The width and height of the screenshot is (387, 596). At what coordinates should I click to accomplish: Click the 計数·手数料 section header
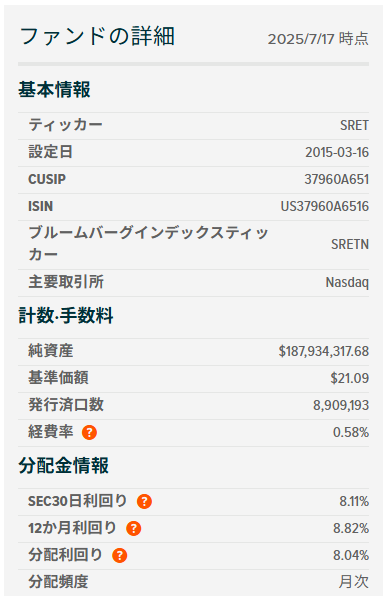coord(66,315)
